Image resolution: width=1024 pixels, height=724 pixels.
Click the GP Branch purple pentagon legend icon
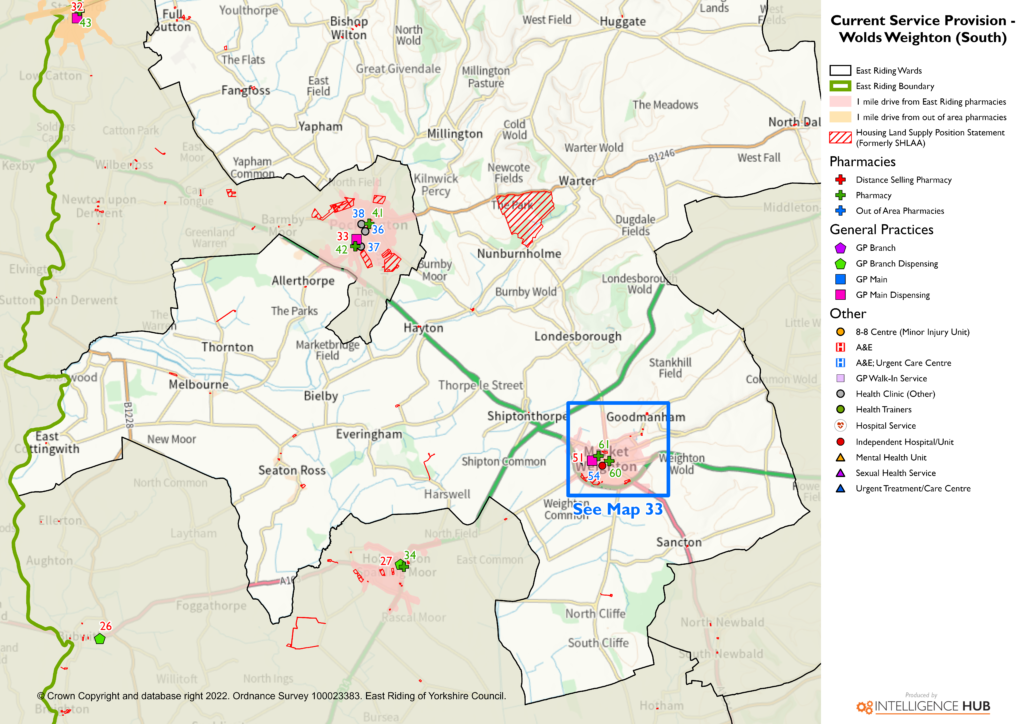click(840, 248)
